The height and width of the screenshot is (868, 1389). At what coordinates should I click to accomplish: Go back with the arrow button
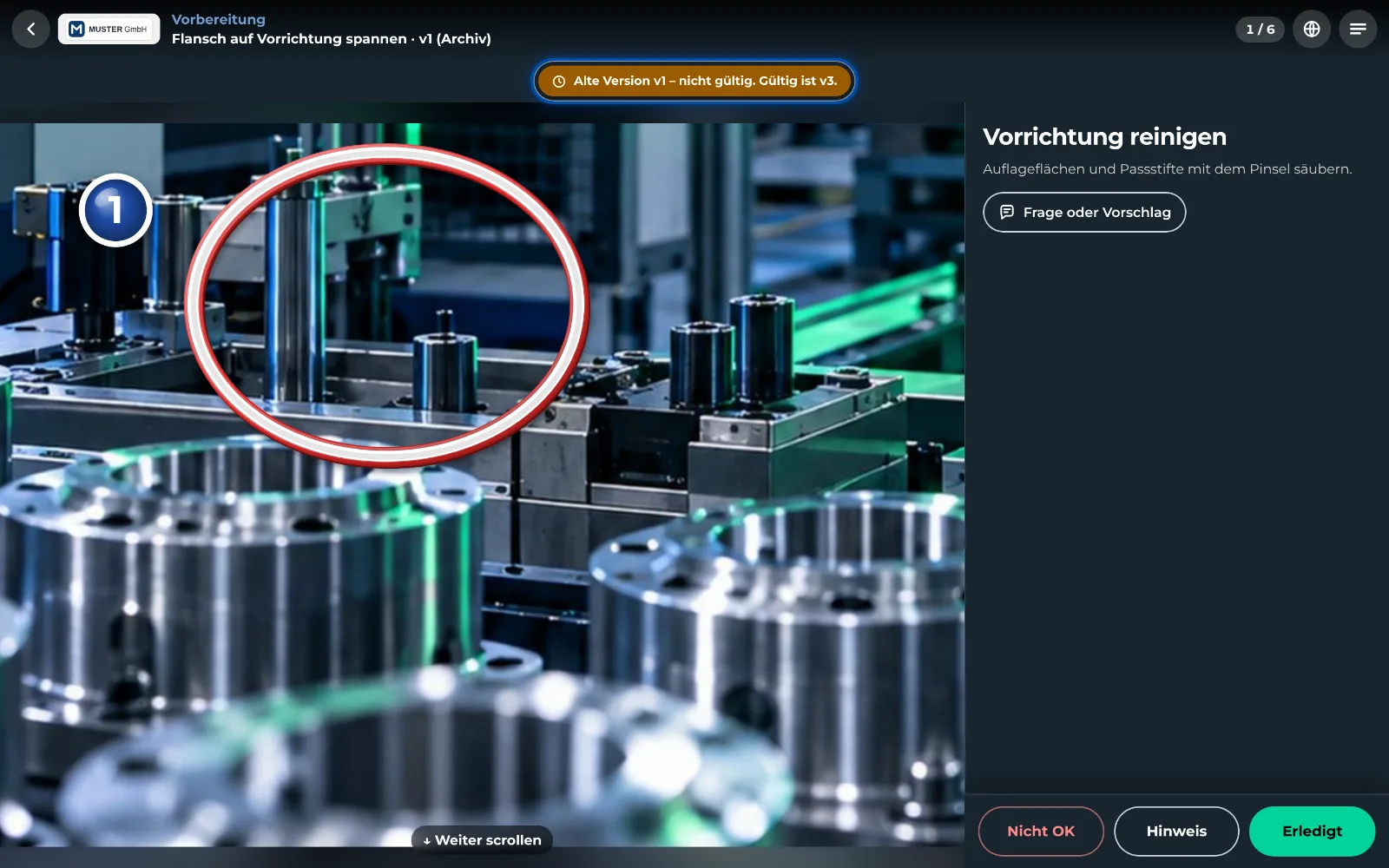tap(30, 30)
